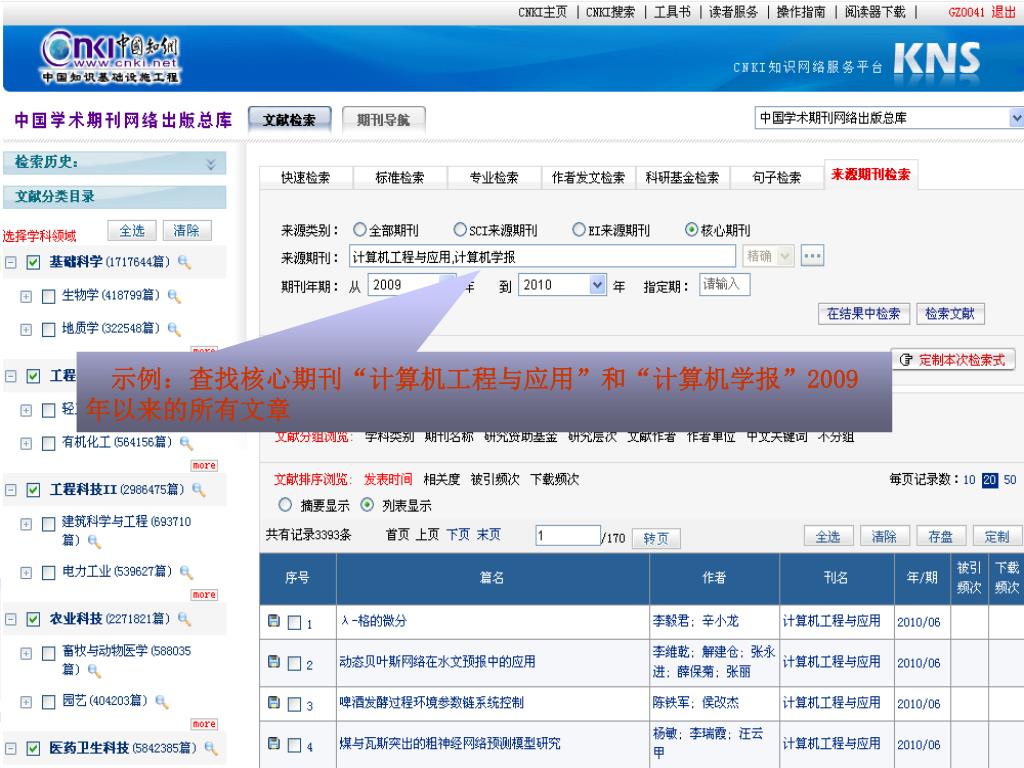This screenshot has height=768, width=1024.
Task: Toggle 基础科学 checkbox
Action: (33, 263)
